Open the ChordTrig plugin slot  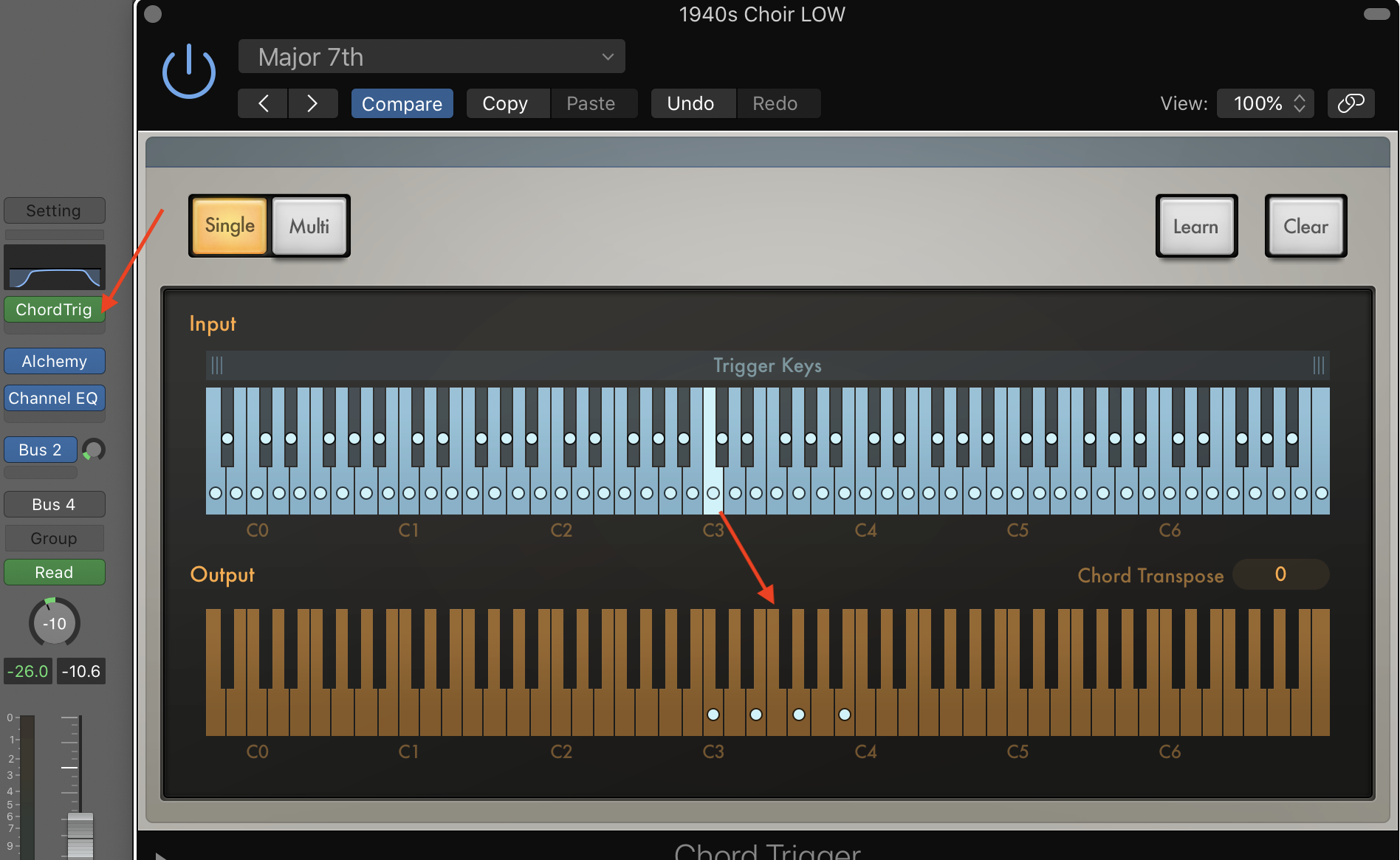point(54,309)
